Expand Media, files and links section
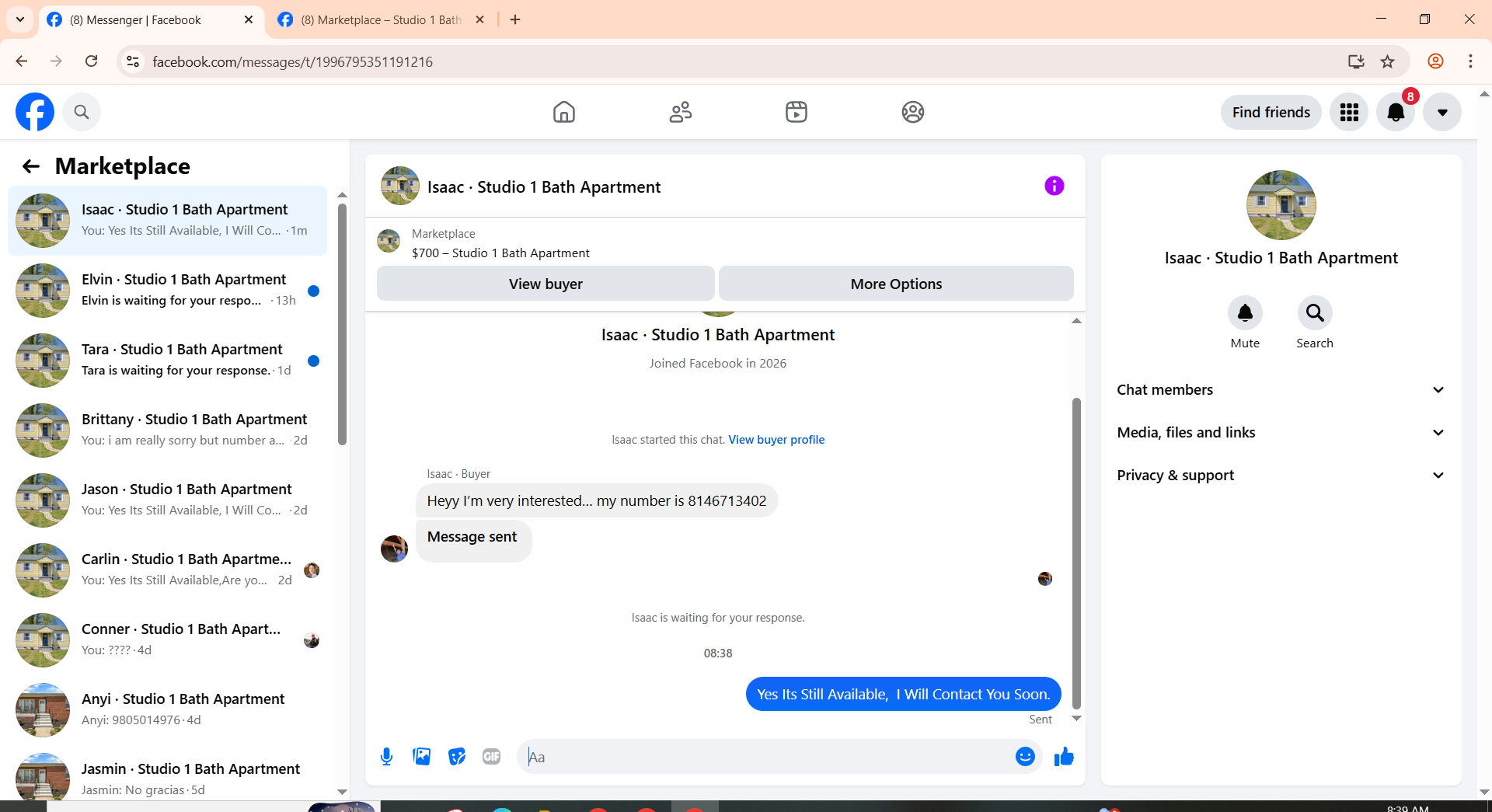 point(1281,433)
